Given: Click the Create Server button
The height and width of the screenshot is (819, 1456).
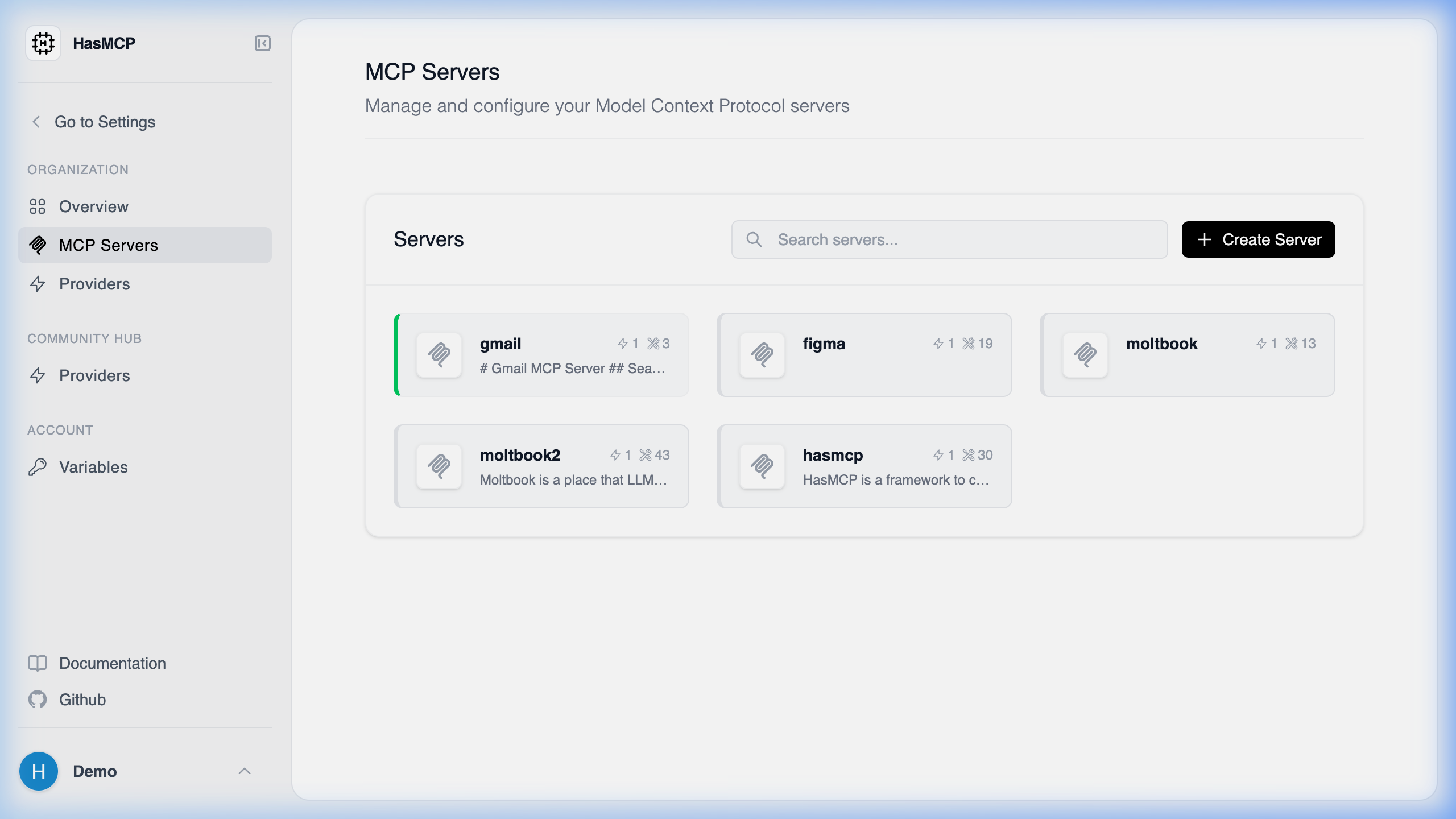Looking at the screenshot, I should pyautogui.click(x=1258, y=239).
